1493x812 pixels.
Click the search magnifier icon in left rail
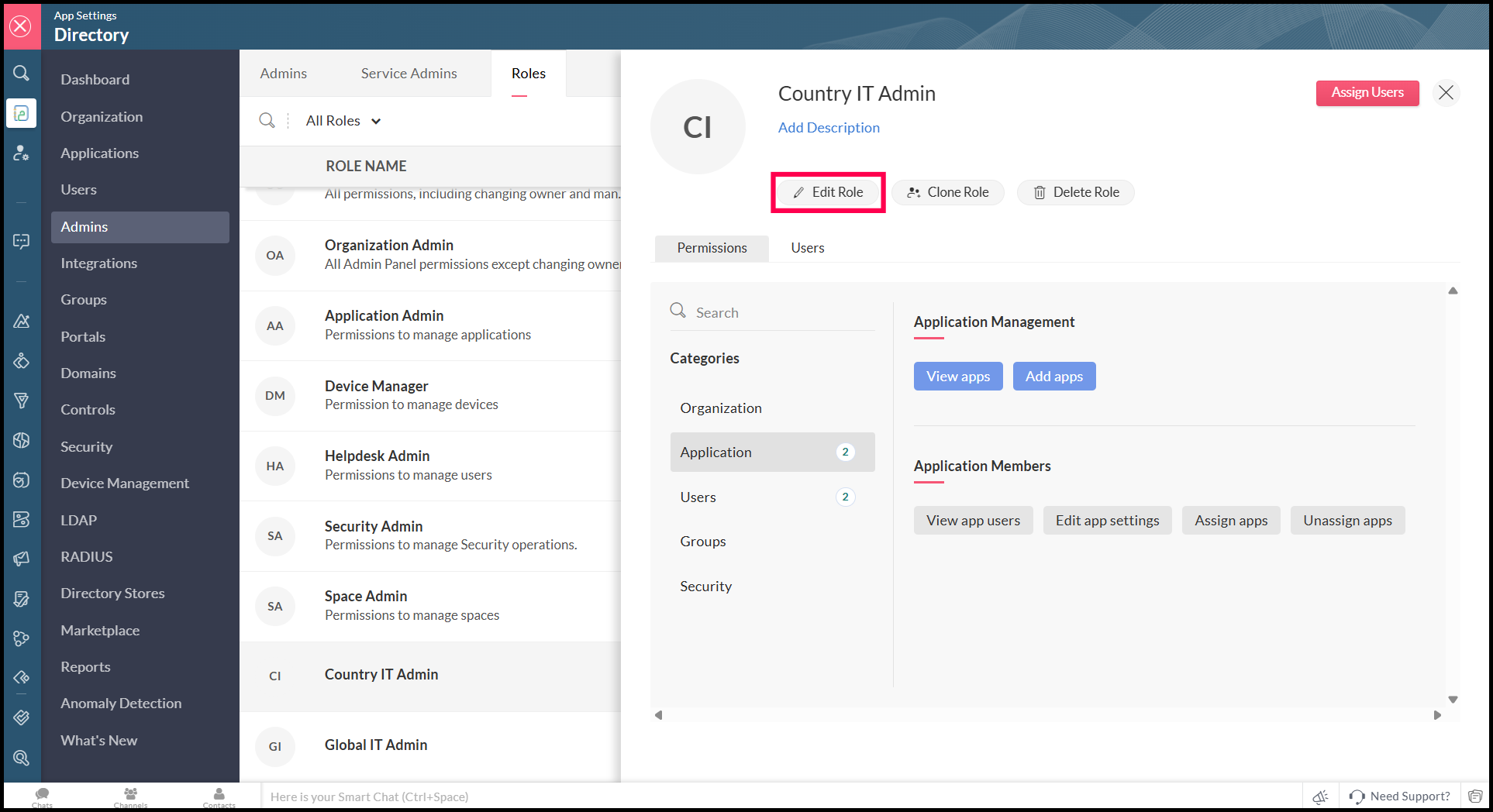pyautogui.click(x=21, y=73)
